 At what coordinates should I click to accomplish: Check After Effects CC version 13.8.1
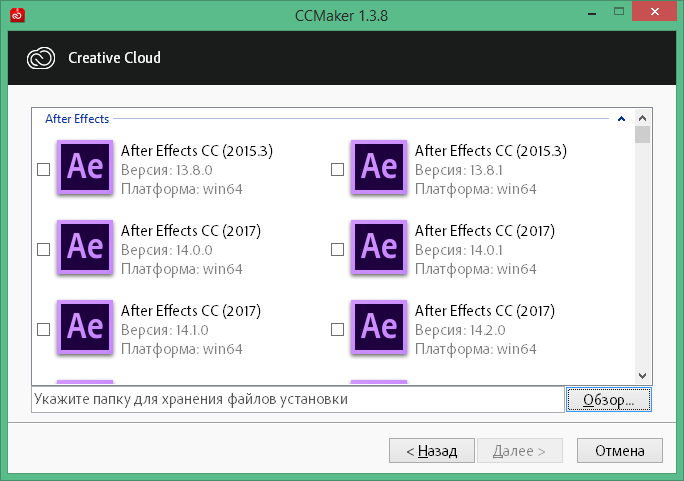point(338,169)
